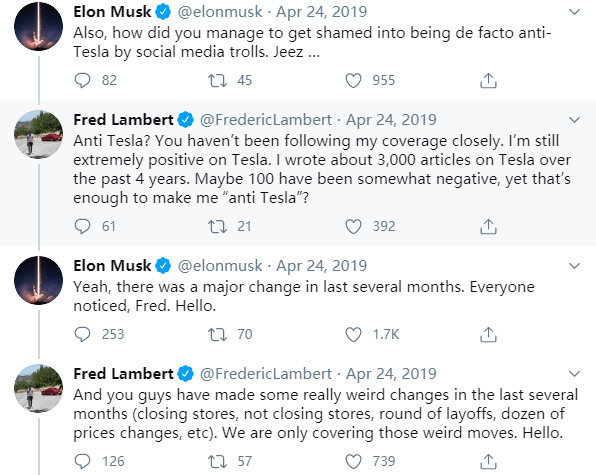The height and width of the screenshot is (475, 596).
Task: Reply to Elon's tweet with 253 replies
Action: 82,334
